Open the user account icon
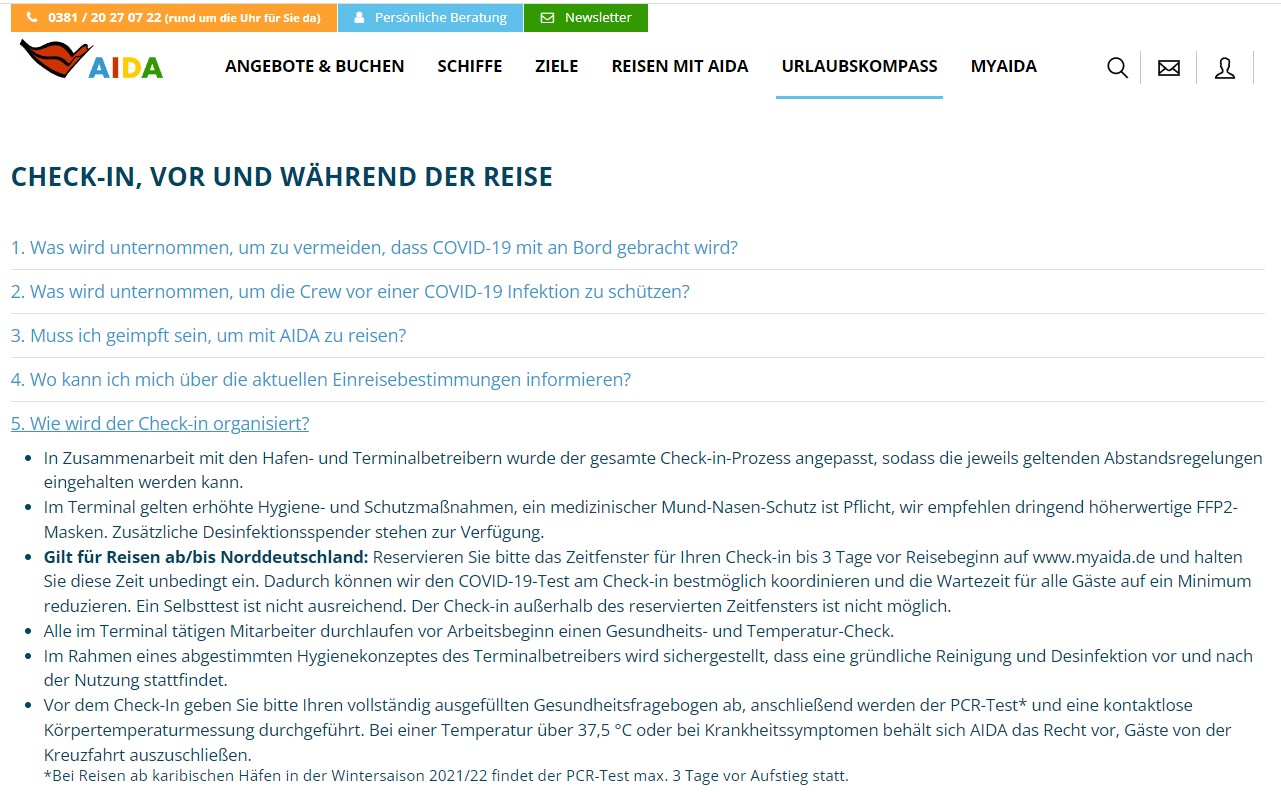This screenshot has height=792, width=1281. click(1224, 68)
